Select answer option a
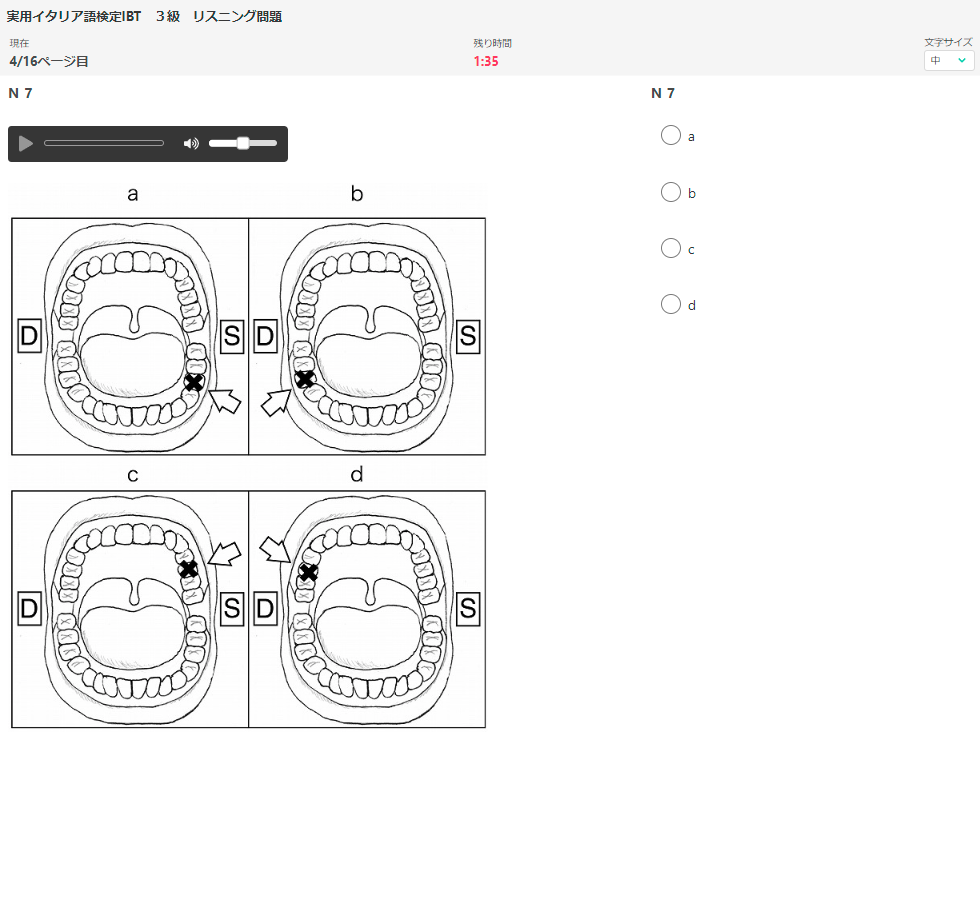 point(671,135)
